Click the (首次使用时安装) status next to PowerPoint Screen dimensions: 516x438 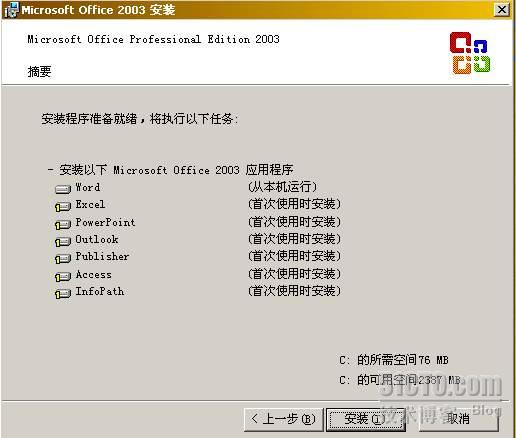coord(294,222)
